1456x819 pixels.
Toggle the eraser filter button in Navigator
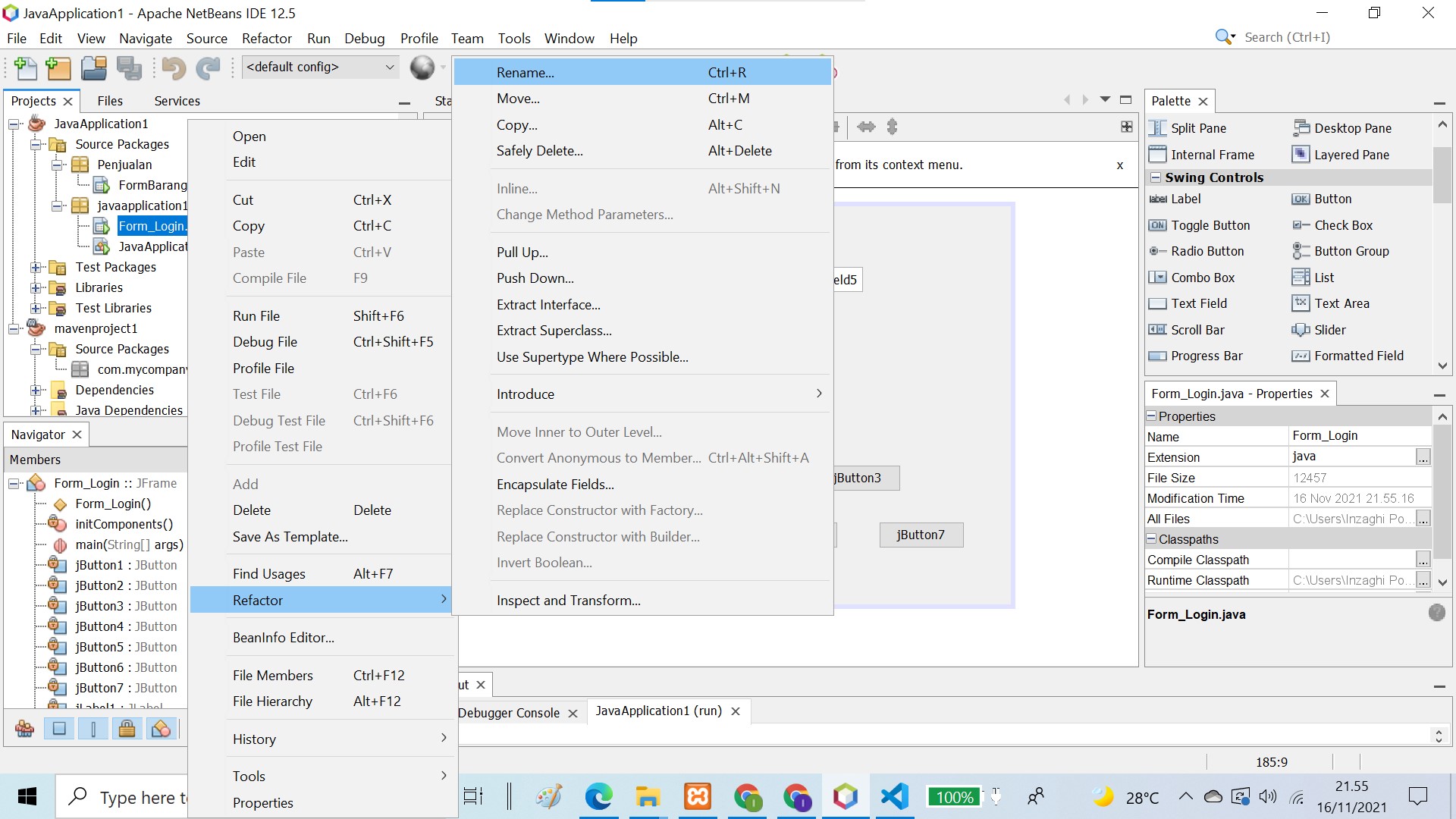click(161, 728)
